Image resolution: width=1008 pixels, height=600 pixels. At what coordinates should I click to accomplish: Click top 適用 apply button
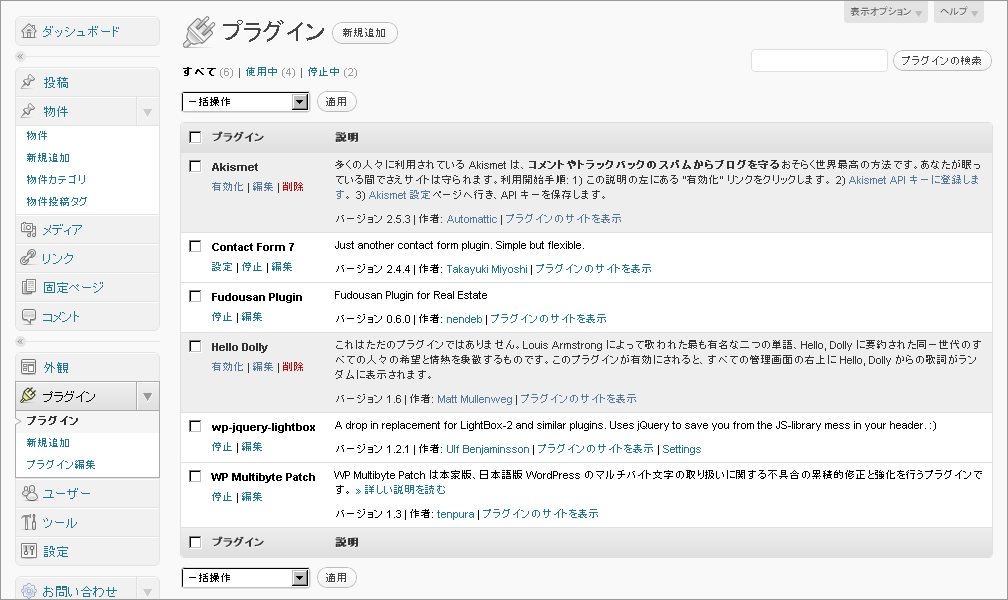tap(336, 102)
